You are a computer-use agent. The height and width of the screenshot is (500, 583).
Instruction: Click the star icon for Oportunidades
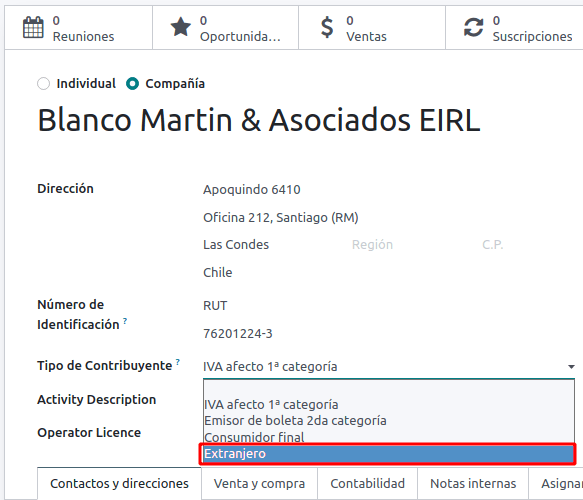(x=181, y=27)
